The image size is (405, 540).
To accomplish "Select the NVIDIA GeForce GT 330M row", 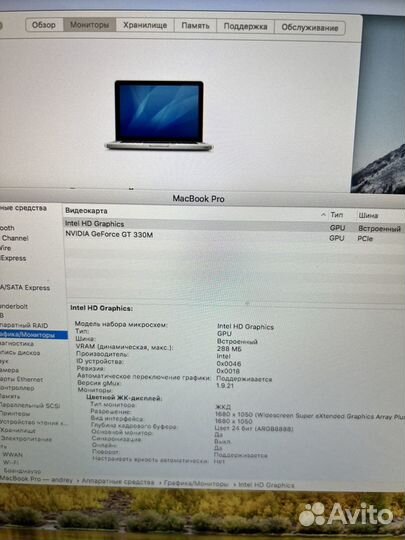I will pos(234,236).
